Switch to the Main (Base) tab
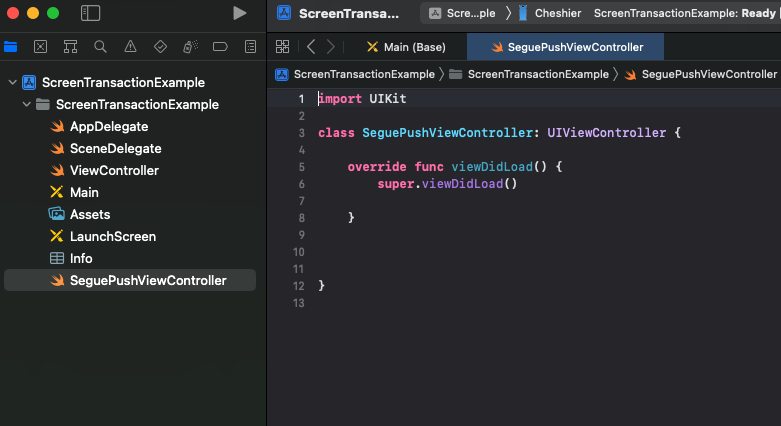The width and height of the screenshot is (781, 426). (x=406, y=47)
